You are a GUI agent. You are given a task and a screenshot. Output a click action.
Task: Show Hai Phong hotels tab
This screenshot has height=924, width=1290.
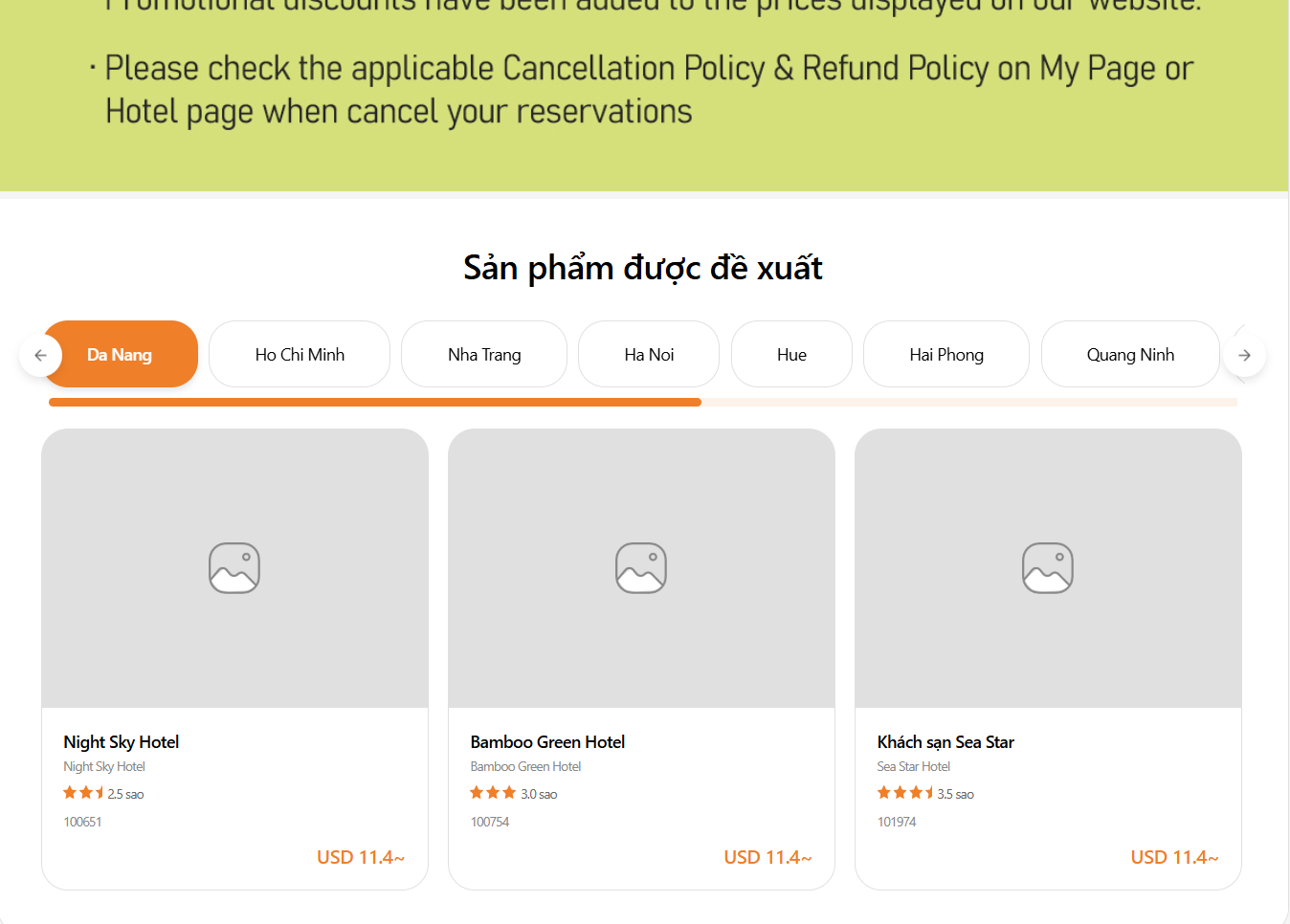946,355
